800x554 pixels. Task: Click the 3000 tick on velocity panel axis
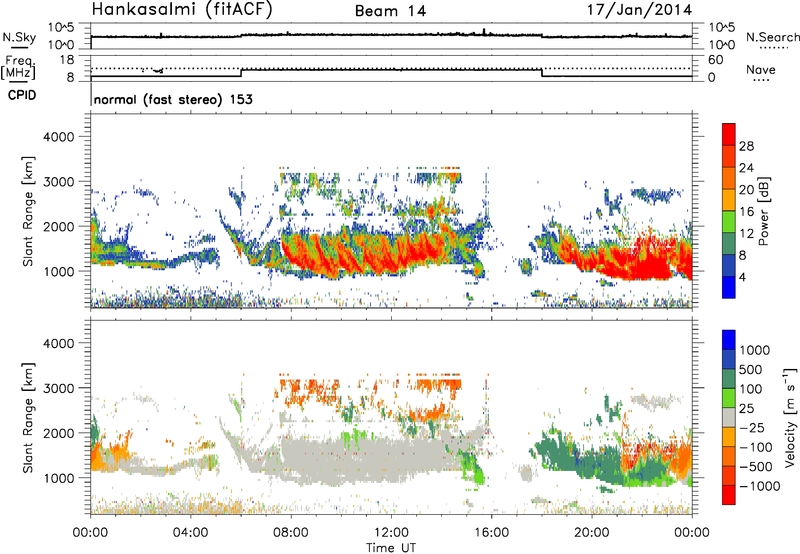click(x=58, y=388)
